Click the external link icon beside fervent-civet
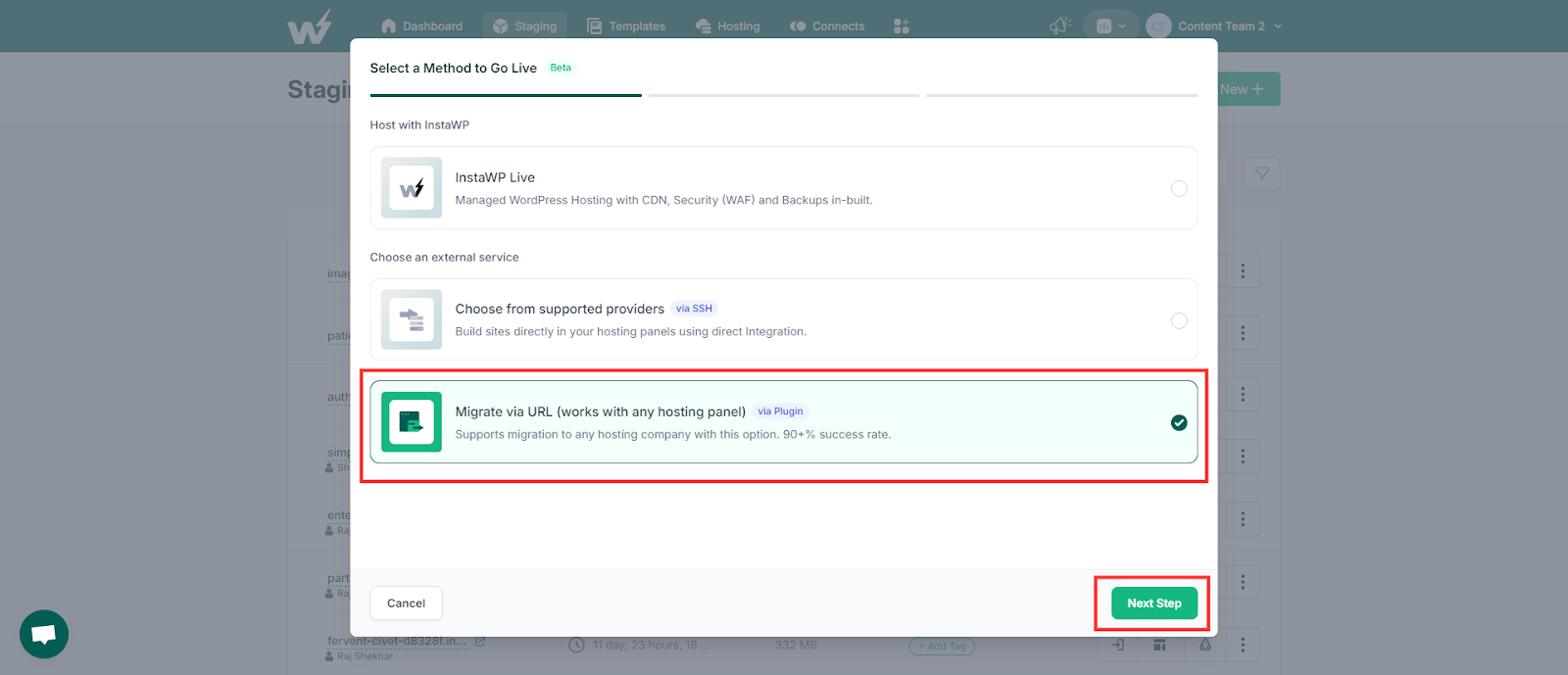The height and width of the screenshot is (675, 1568). pos(480,642)
